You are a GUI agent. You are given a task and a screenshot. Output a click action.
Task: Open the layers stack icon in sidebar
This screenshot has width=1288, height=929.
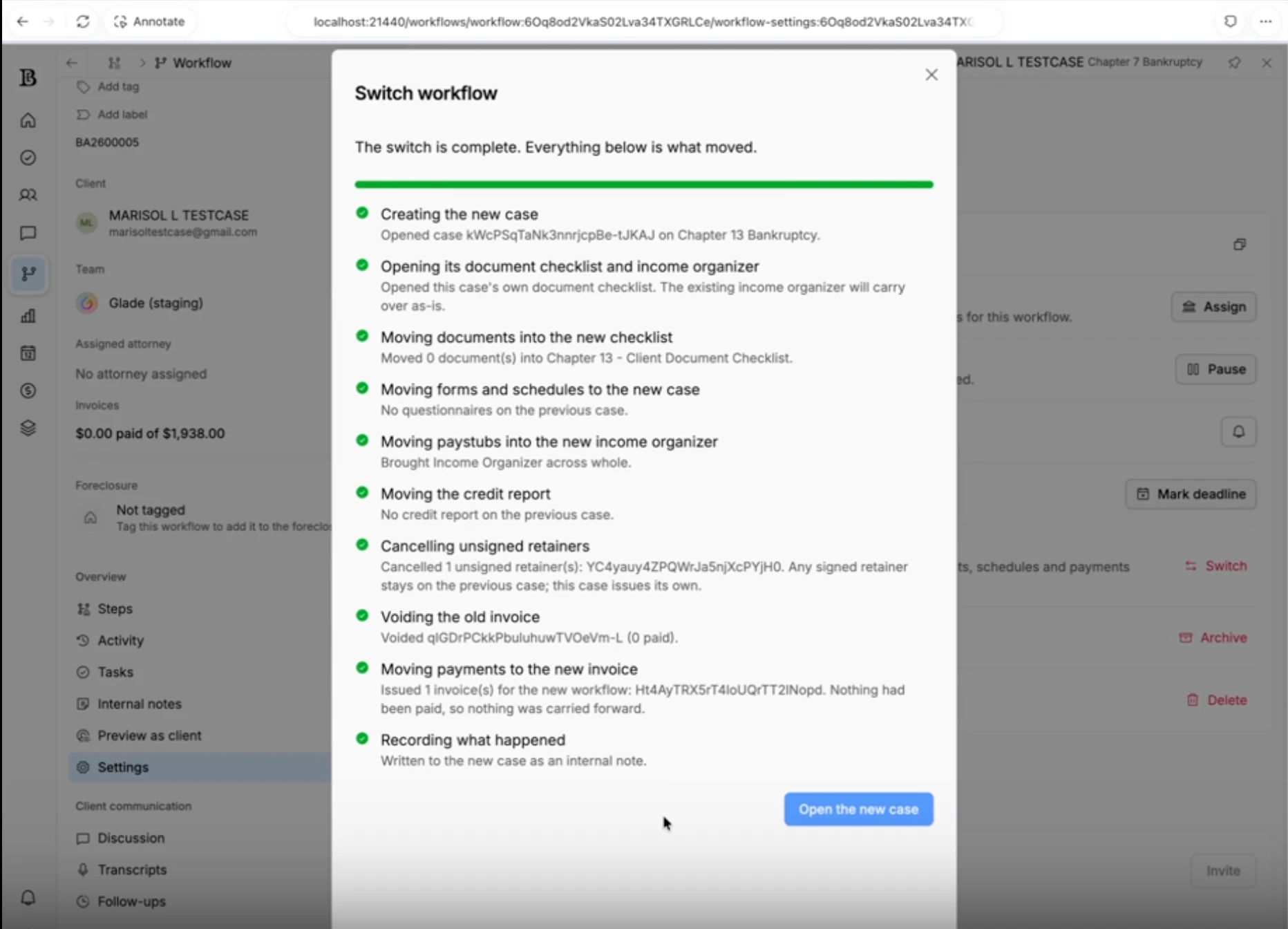coord(28,428)
